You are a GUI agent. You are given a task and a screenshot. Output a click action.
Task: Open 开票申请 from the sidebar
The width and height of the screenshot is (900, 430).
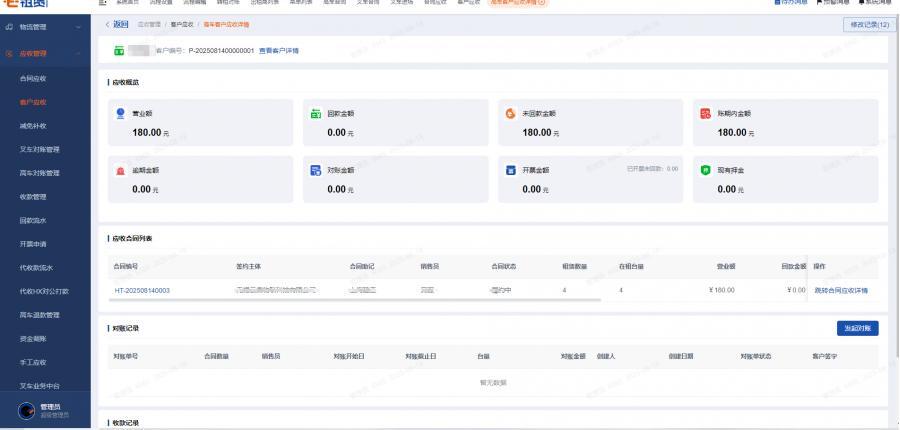(x=34, y=243)
